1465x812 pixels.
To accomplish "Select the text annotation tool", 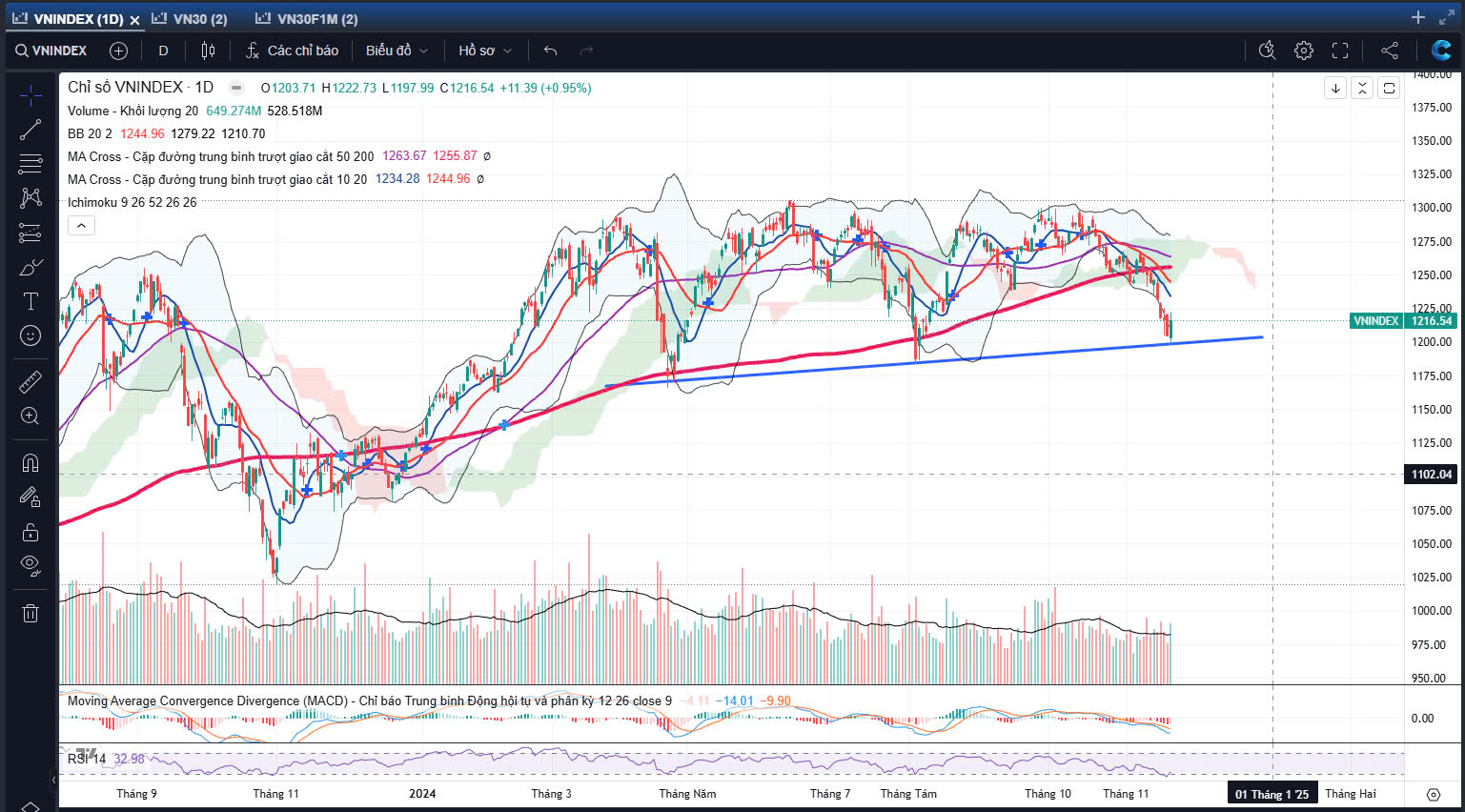I will click(31, 301).
